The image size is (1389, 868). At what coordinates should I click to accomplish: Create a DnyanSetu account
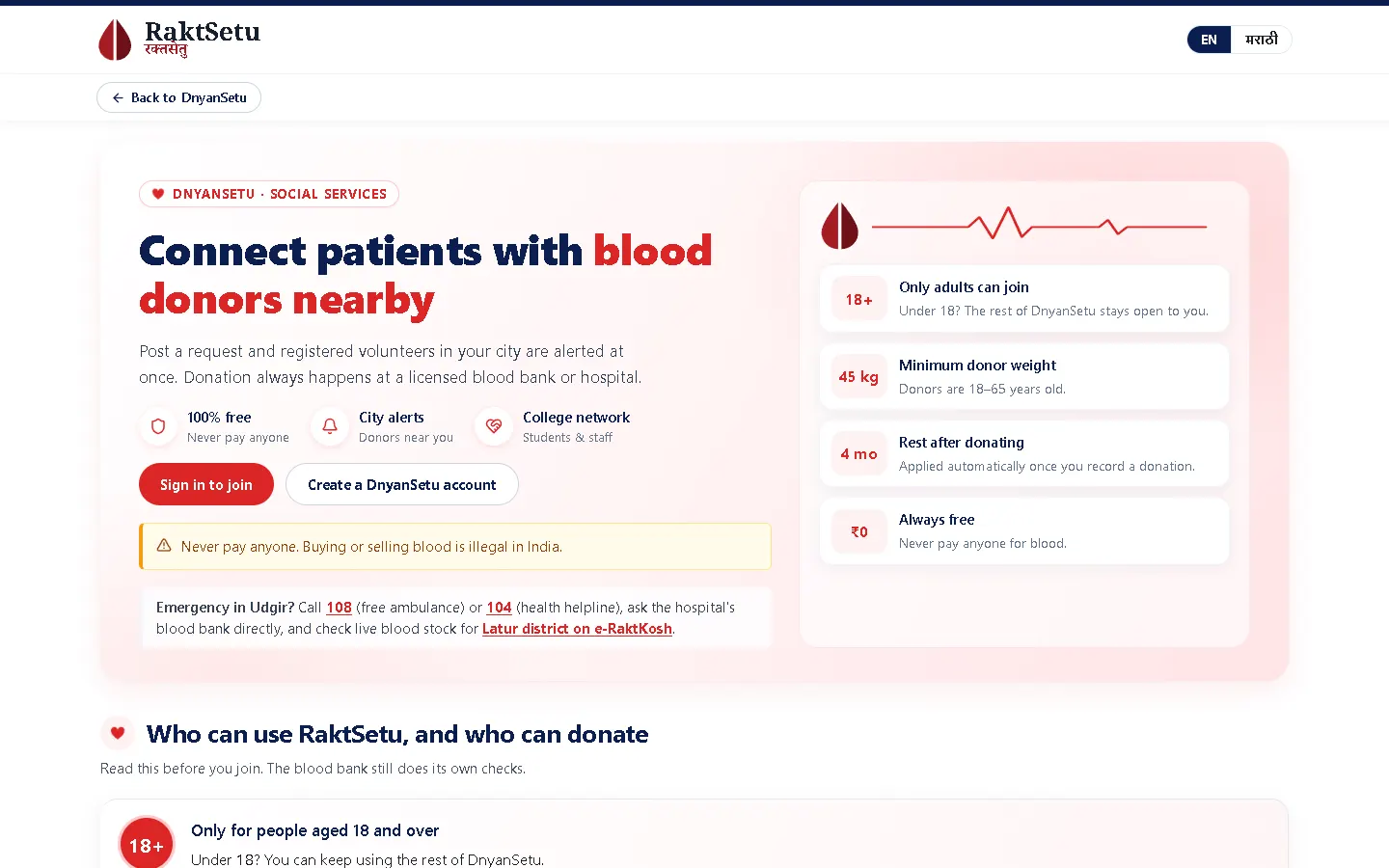tap(402, 484)
